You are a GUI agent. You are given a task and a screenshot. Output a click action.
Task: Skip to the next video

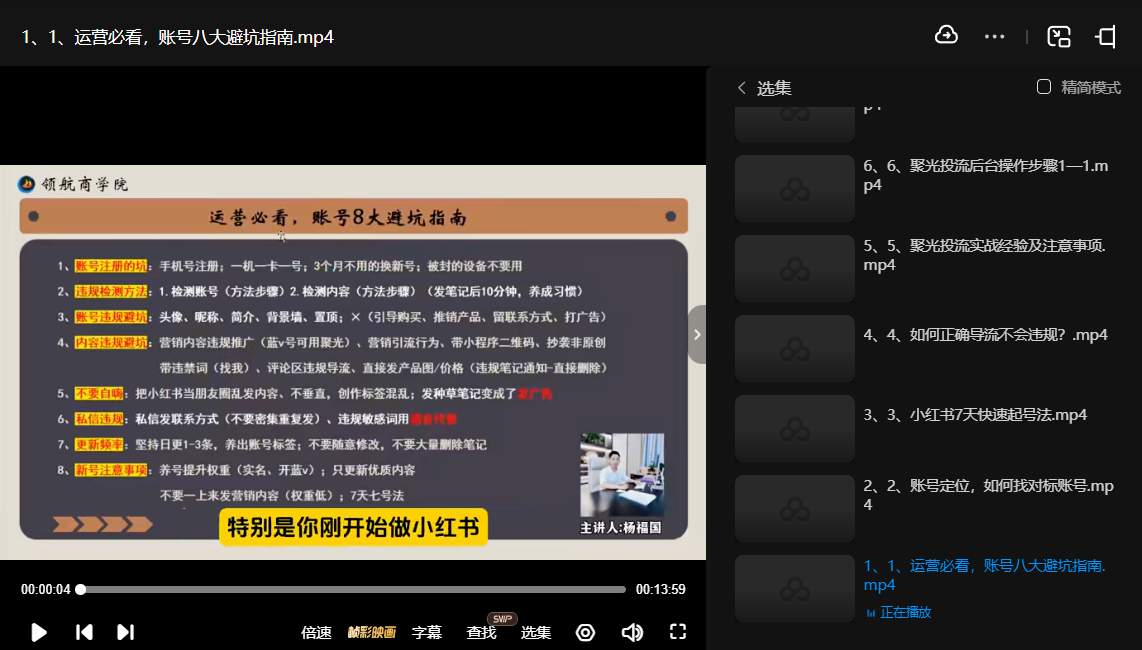click(125, 632)
